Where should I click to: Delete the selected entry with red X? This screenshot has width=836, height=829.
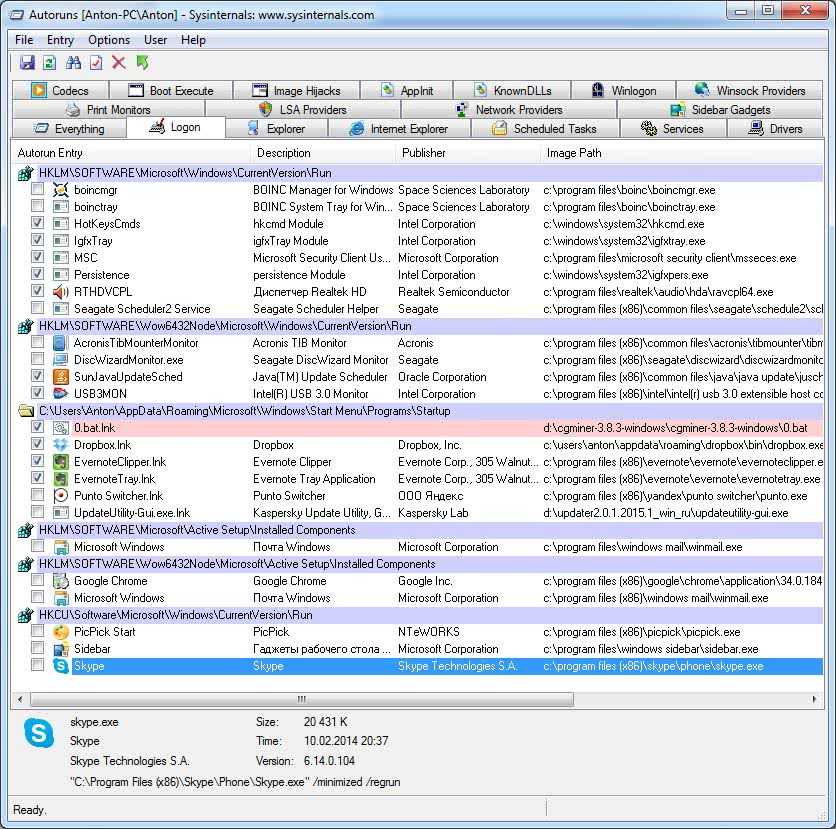tap(119, 63)
